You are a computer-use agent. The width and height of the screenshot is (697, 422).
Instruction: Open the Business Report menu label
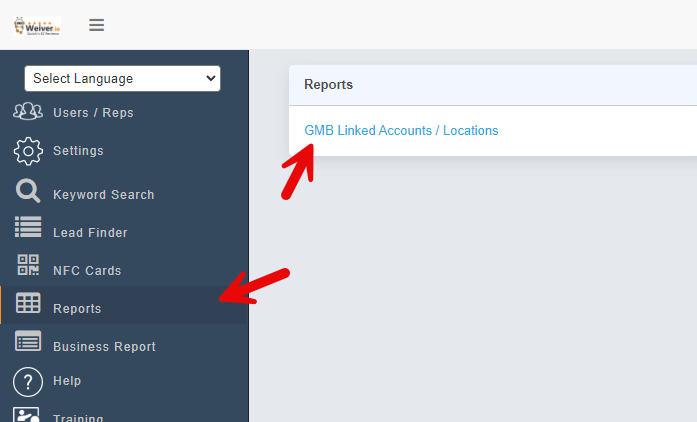(104, 347)
